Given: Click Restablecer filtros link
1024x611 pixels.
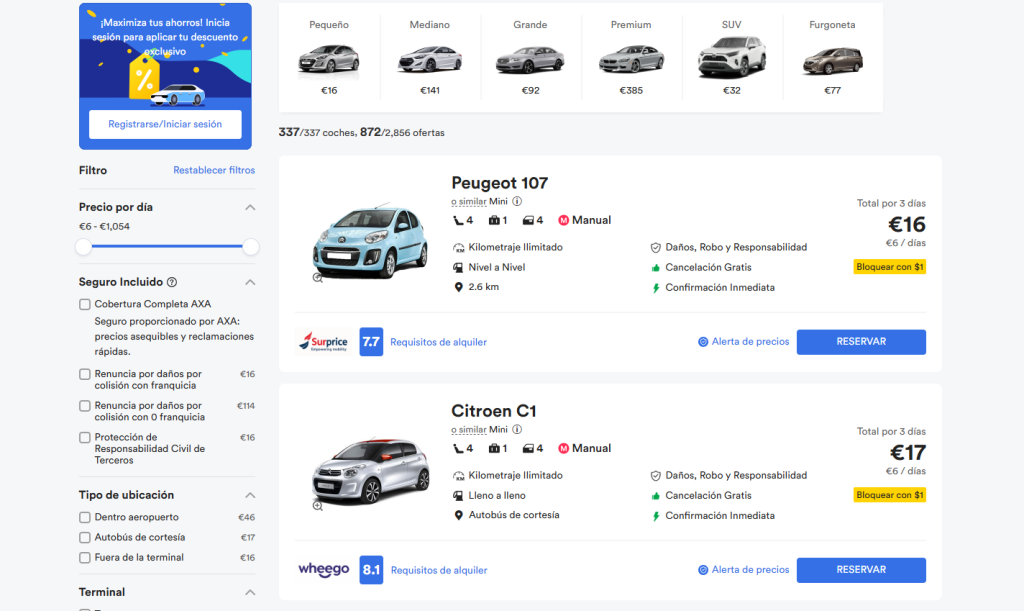Looking at the screenshot, I should point(214,170).
